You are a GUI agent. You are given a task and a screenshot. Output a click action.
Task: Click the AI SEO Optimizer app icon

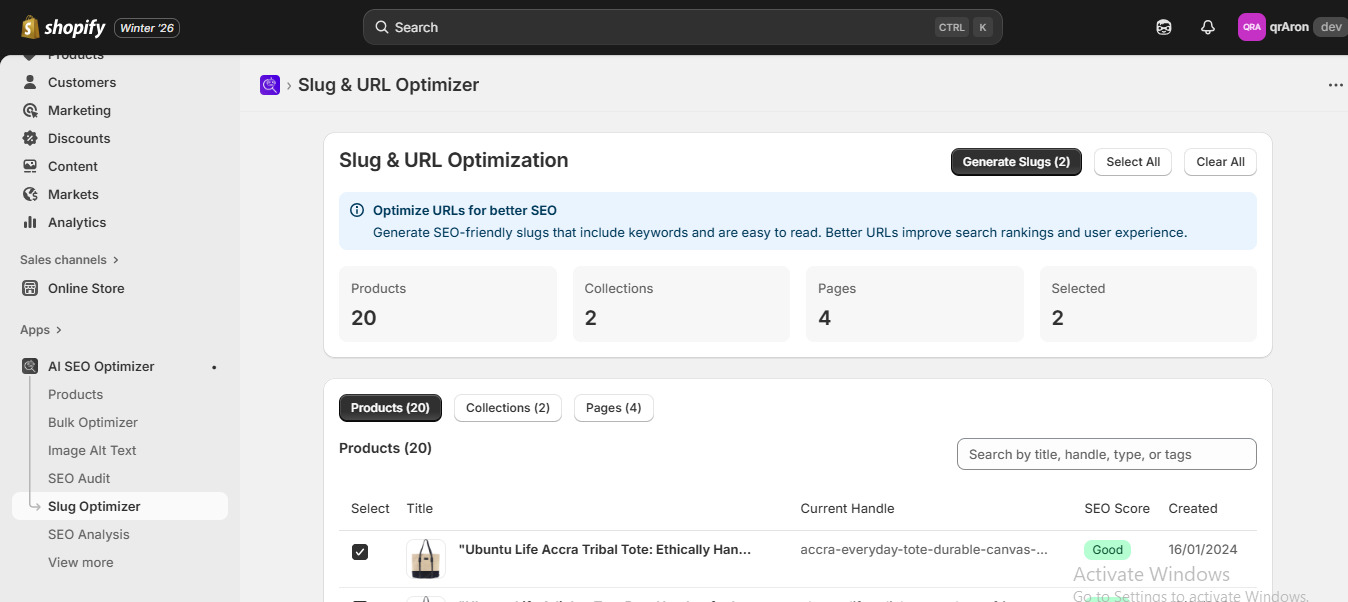30,366
